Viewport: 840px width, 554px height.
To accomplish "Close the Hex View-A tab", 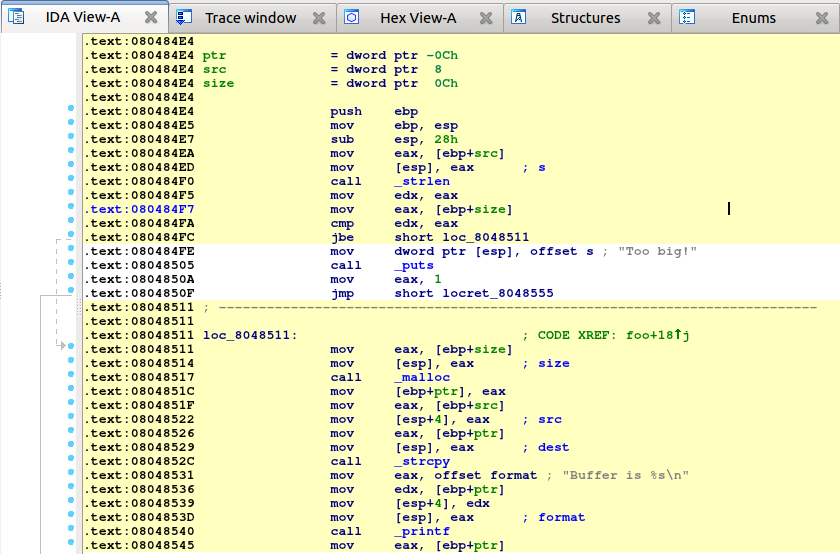I will pyautogui.click(x=486, y=18).
